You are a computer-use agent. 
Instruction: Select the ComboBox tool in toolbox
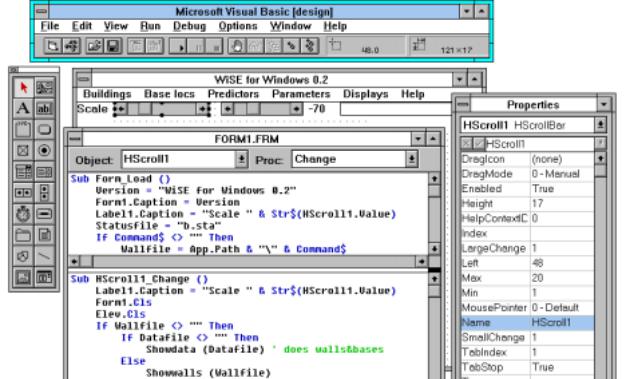coord(23,172)
